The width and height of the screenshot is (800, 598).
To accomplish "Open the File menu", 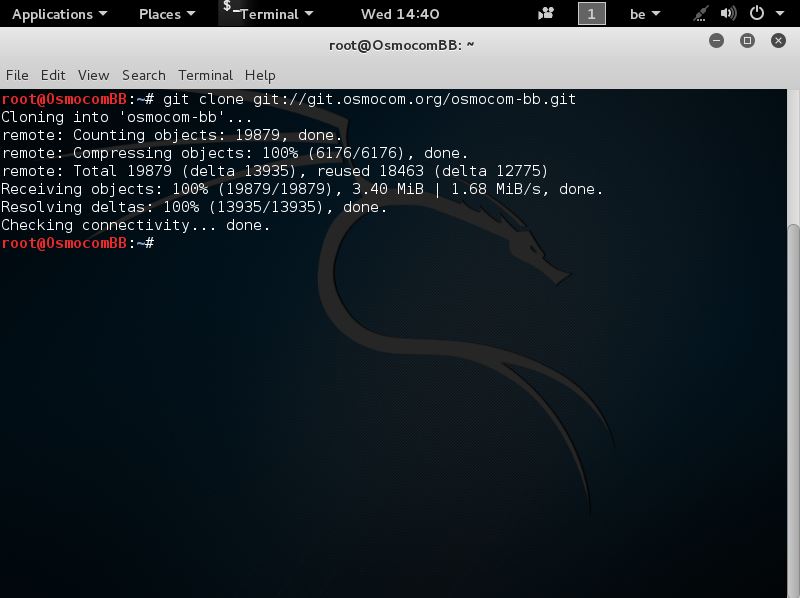I will (17, 75).
